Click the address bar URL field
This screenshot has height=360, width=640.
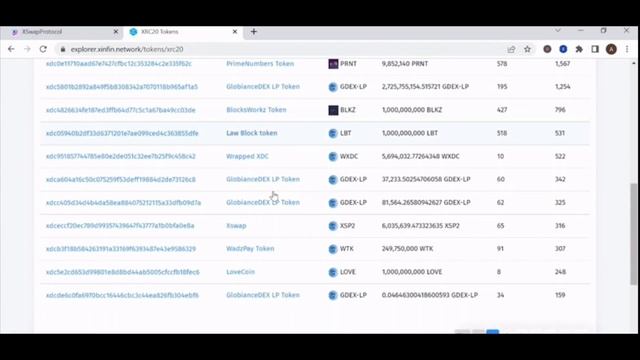(x=282, y=49)
